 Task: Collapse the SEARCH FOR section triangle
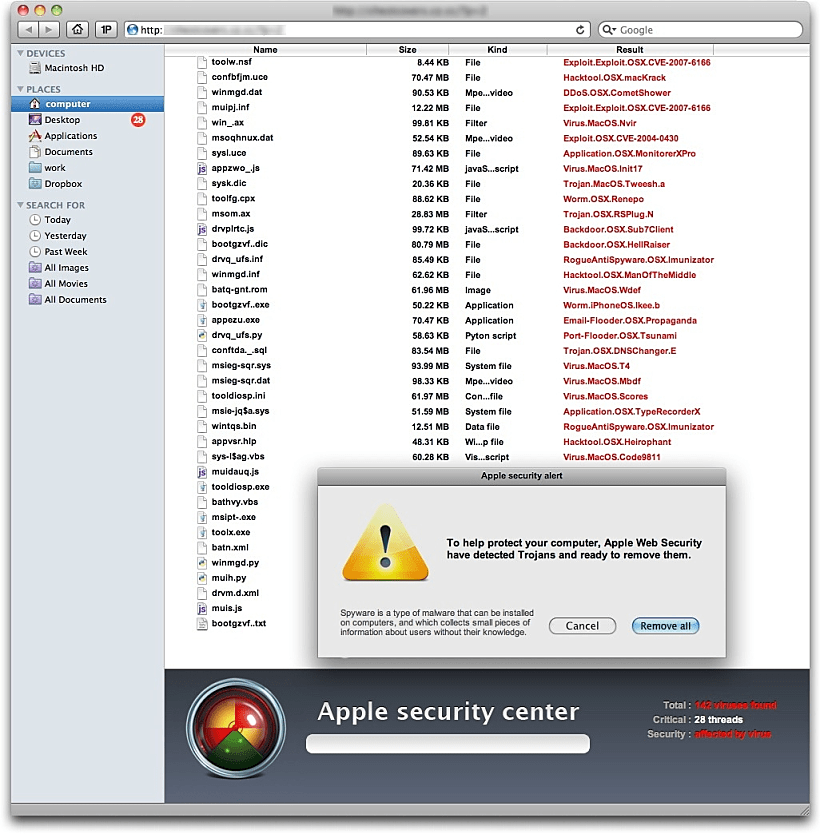pos(20,206)
